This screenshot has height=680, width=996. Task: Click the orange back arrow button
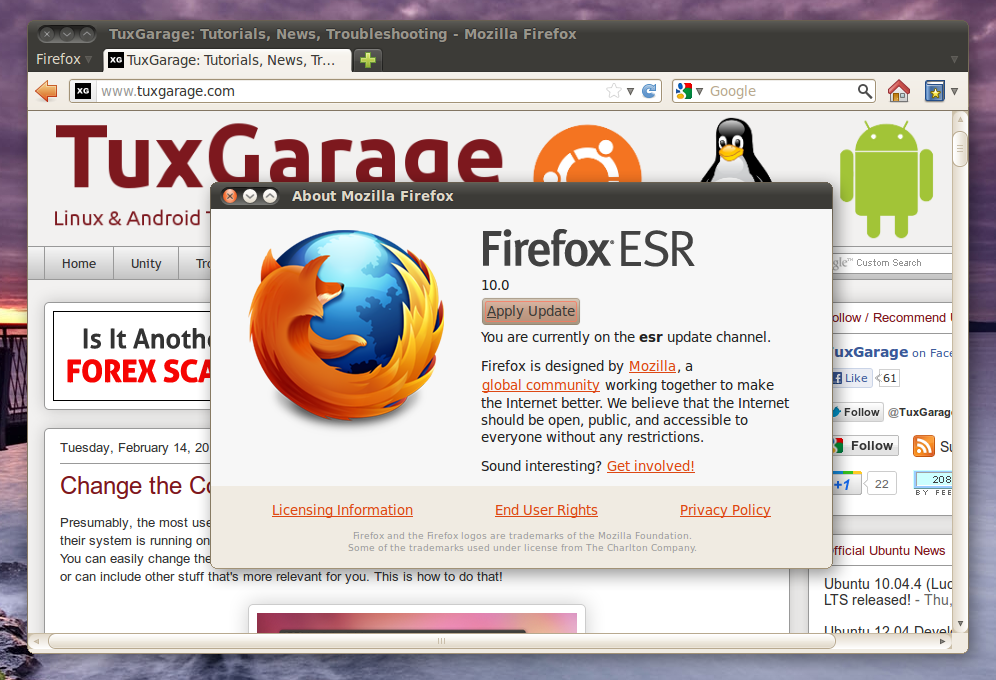46,91
